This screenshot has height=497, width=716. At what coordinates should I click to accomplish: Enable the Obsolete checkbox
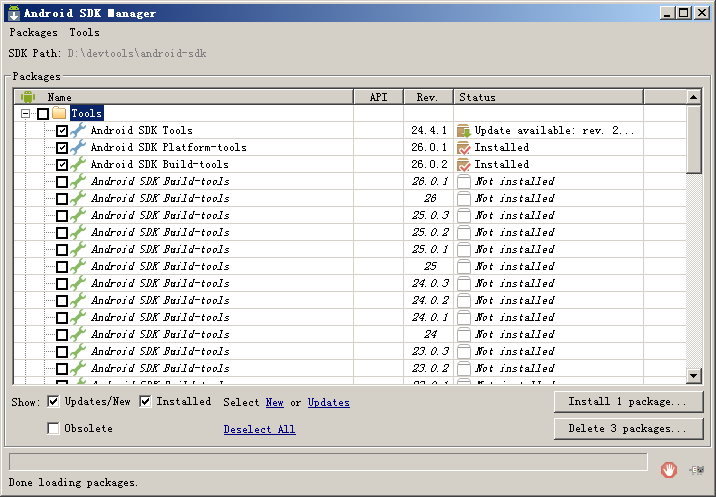click(x=53, y=428)
